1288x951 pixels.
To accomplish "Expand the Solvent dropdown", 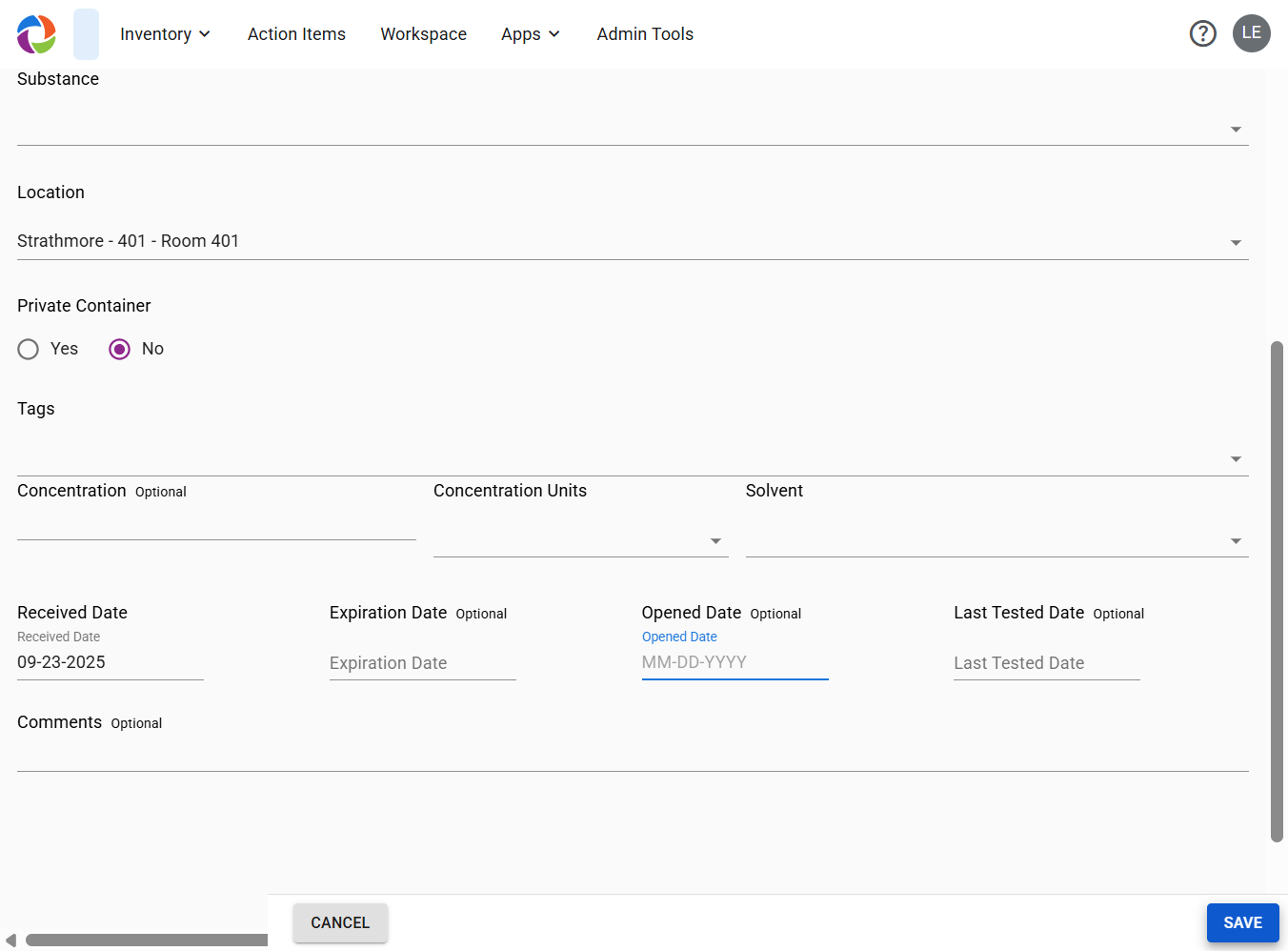I will (997, 540).
